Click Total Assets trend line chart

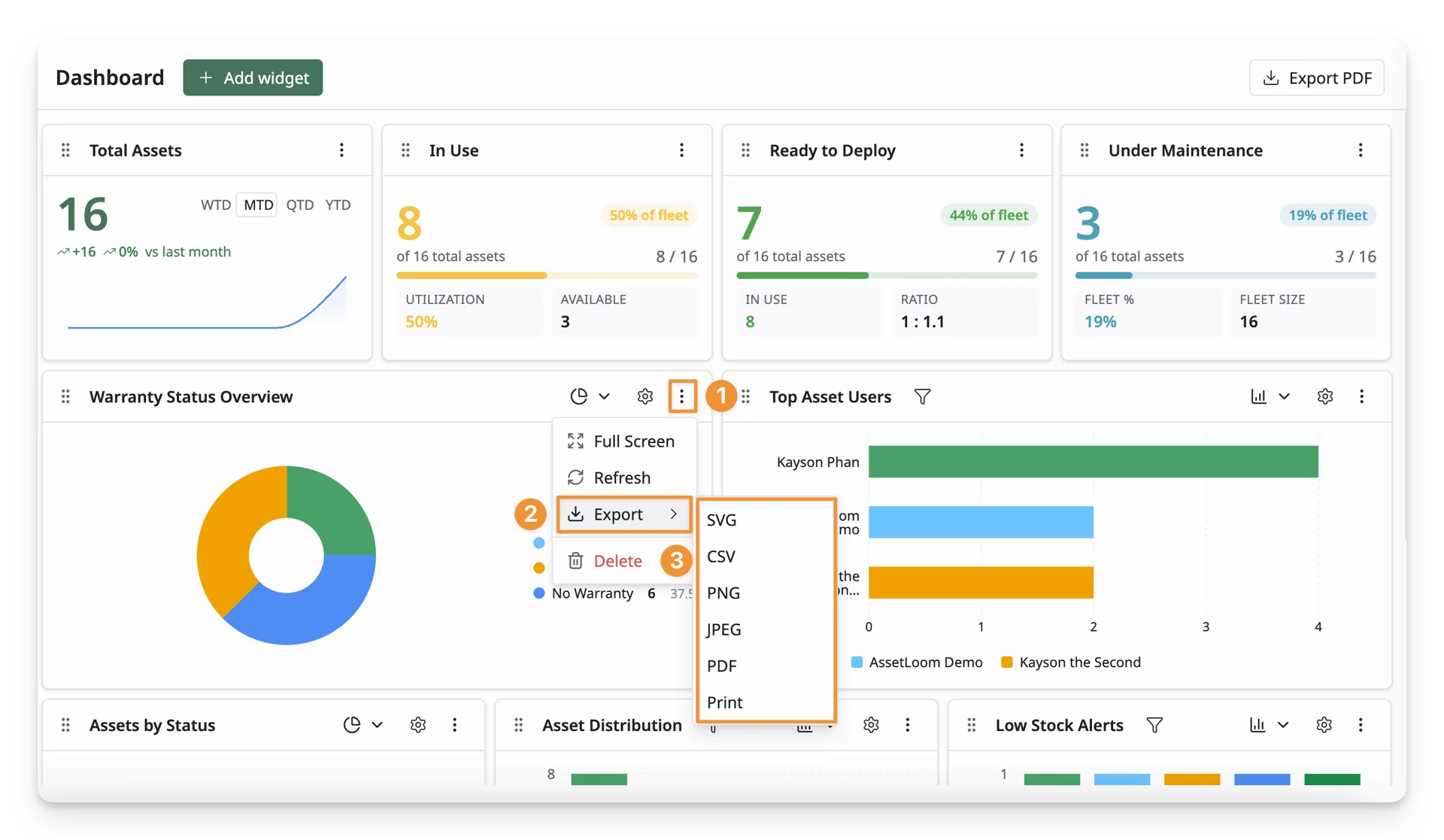pos(207,302)
